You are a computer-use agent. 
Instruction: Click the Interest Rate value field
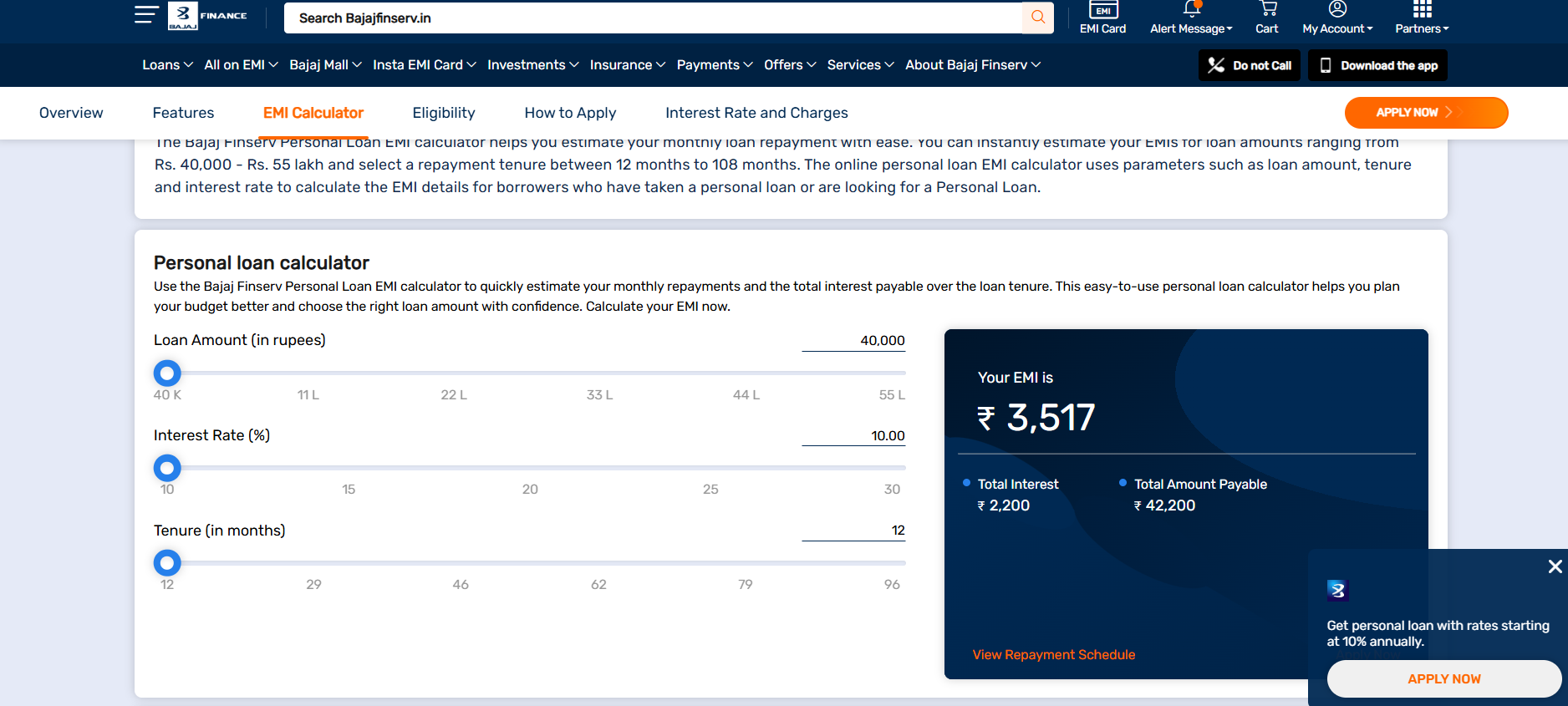pos(853,436)
